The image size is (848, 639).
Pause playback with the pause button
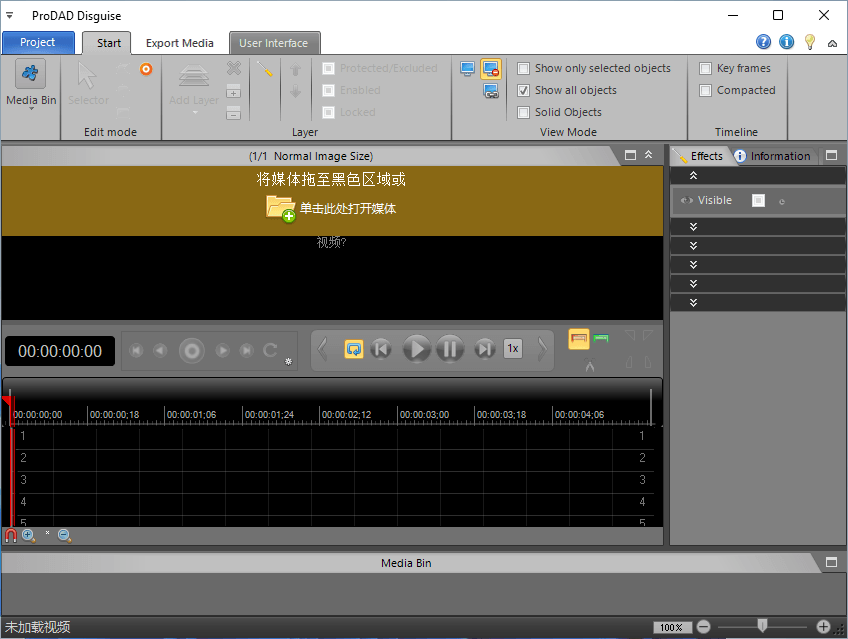point(450,349)
